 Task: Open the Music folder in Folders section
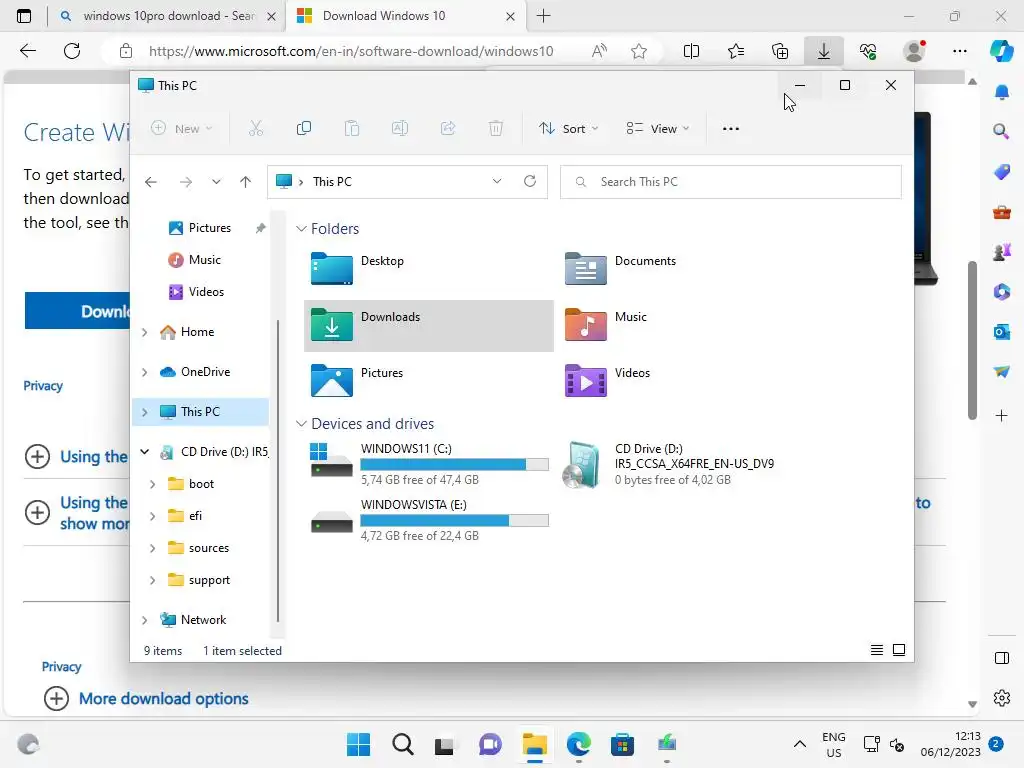[585, 325]
